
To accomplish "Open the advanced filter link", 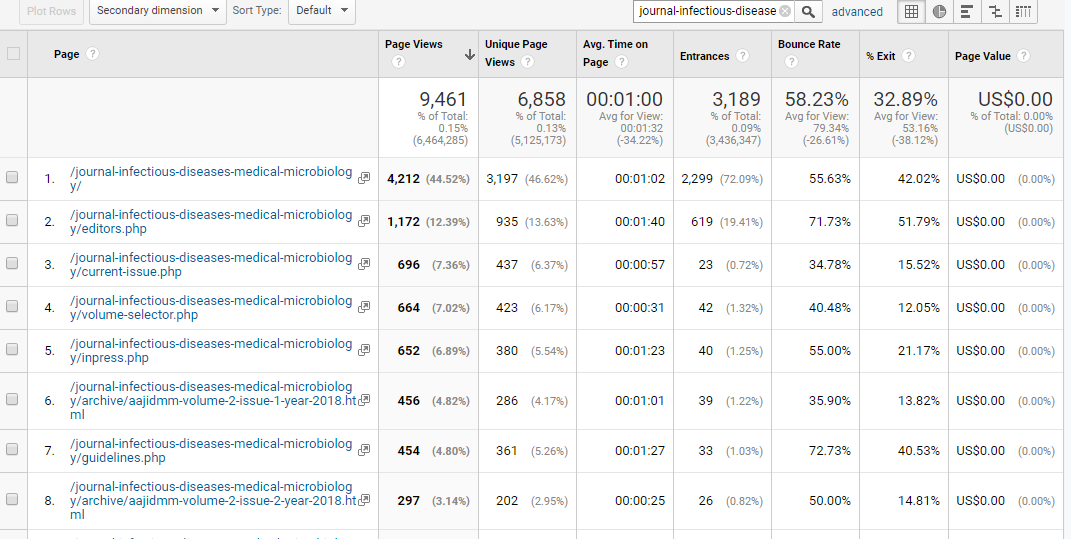I will 857,12.
